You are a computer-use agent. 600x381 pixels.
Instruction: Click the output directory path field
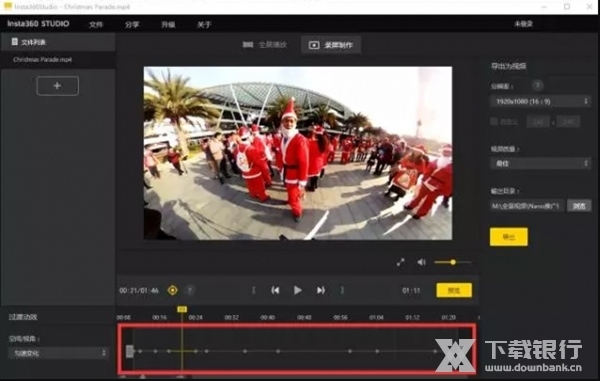(x=527, y=206)
